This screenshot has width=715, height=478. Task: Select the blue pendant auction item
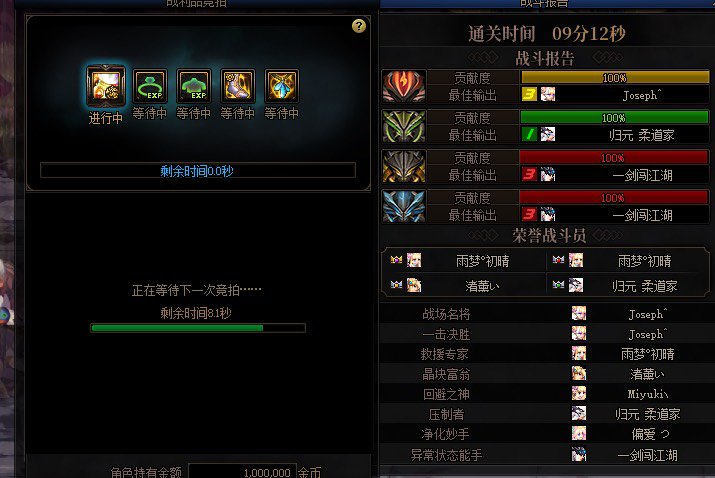(282, 86)
